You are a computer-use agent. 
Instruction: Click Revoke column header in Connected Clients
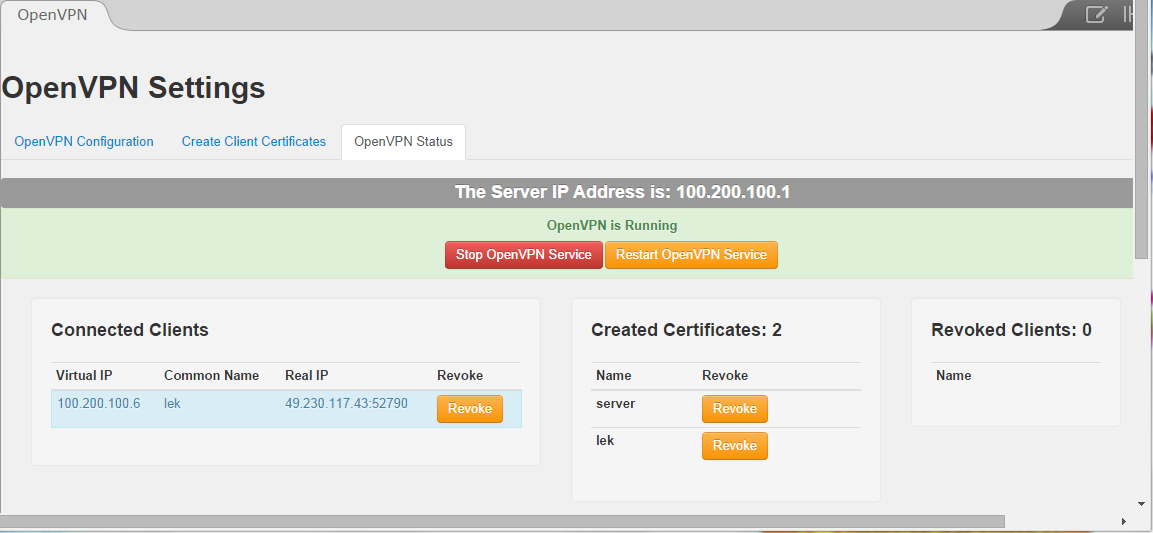point(460,376)
